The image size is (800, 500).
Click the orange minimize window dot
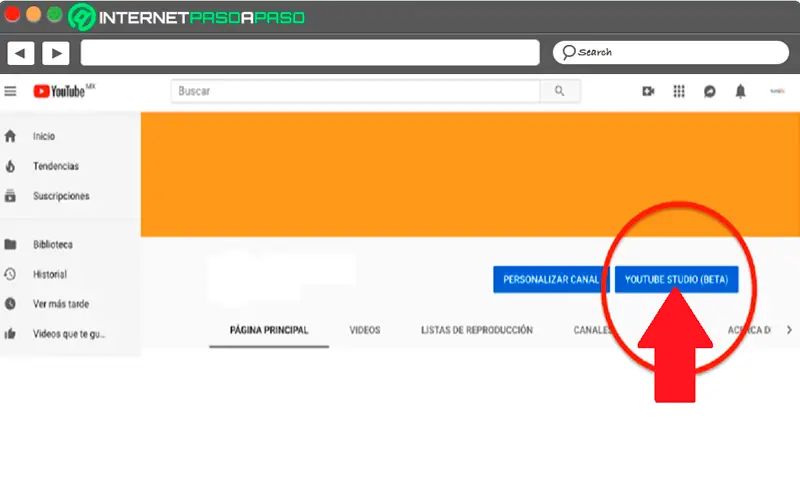[x=33, y=14]
